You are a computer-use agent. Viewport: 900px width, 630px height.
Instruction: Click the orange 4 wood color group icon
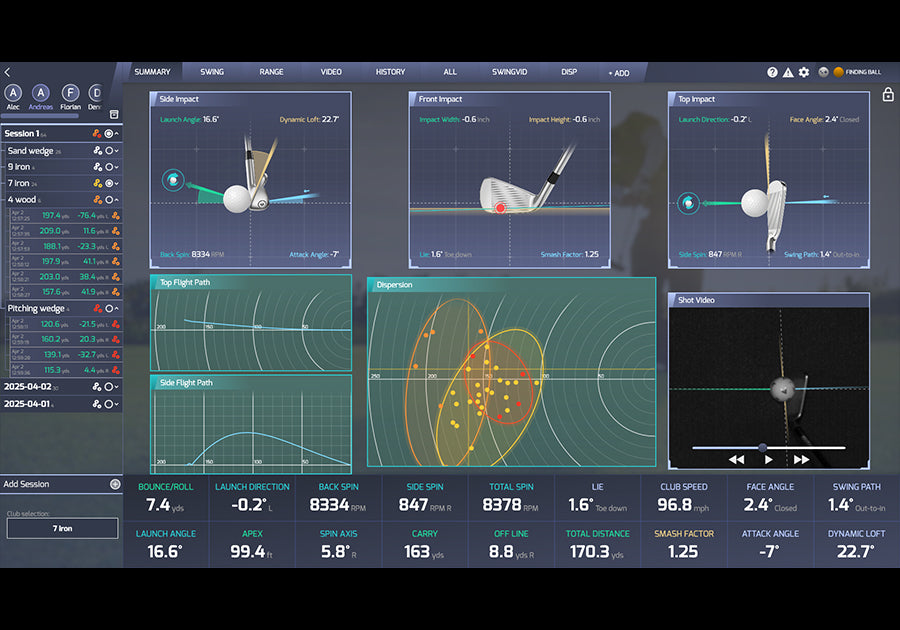tap(98, 199)
